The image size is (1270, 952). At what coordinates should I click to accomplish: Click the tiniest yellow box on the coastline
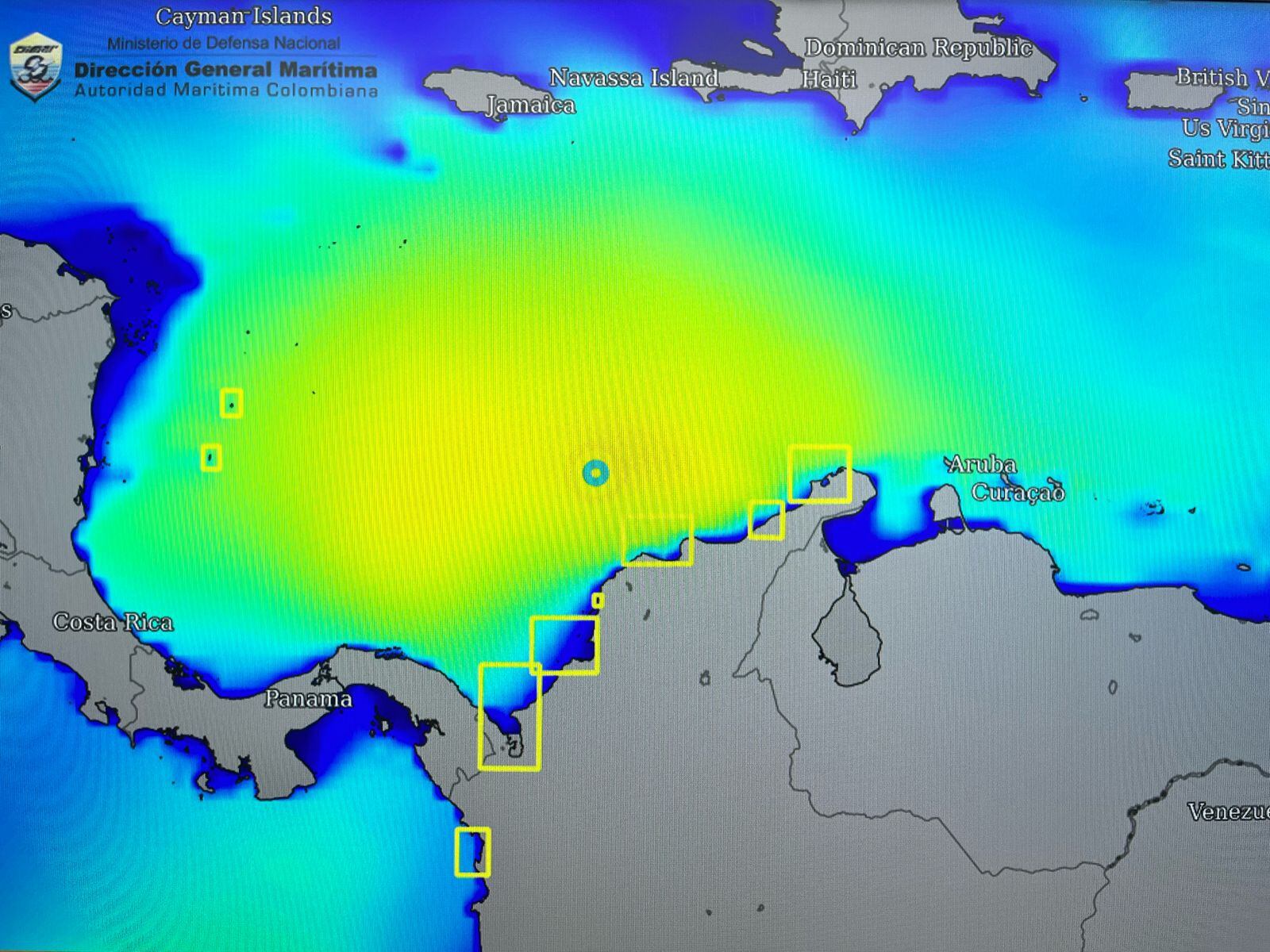pyautogui.click(x=598, y=601)
